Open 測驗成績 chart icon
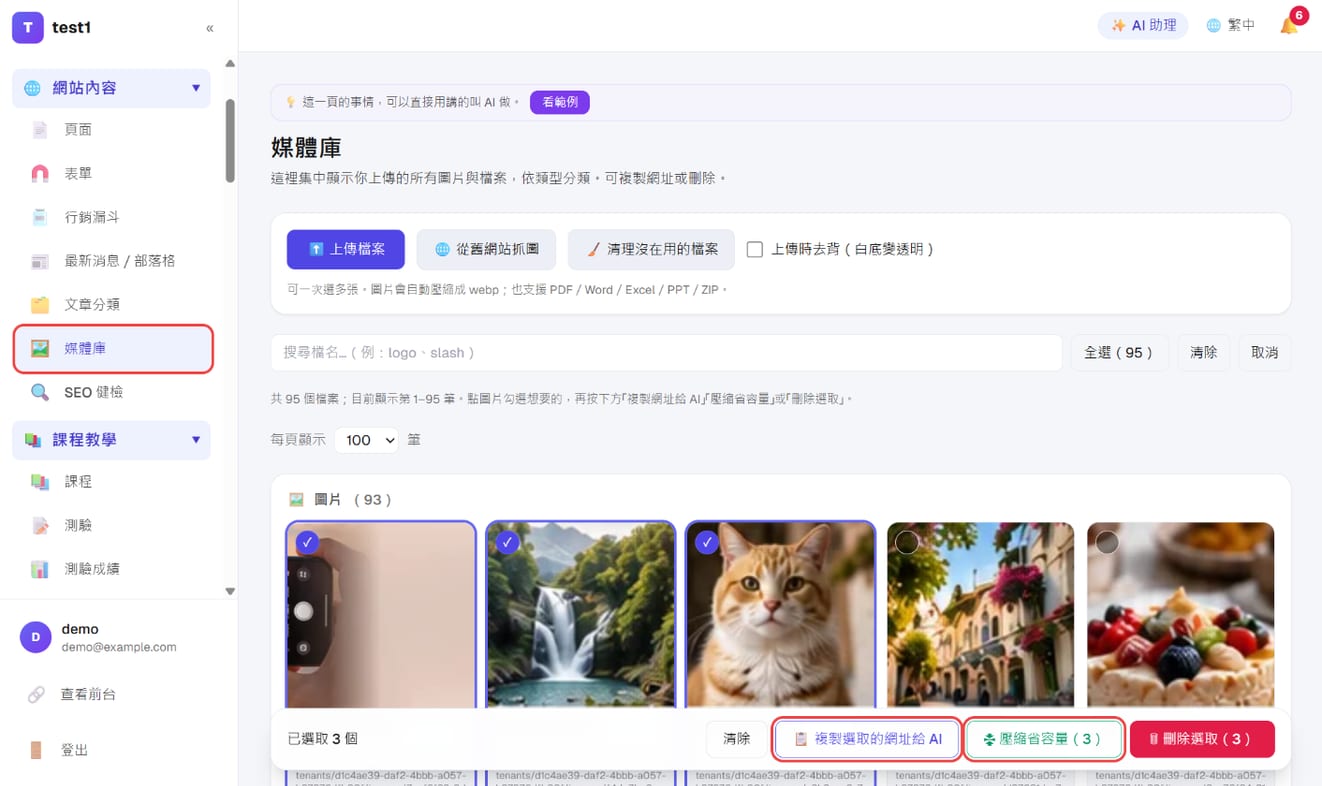 click(x=40, y=570)
